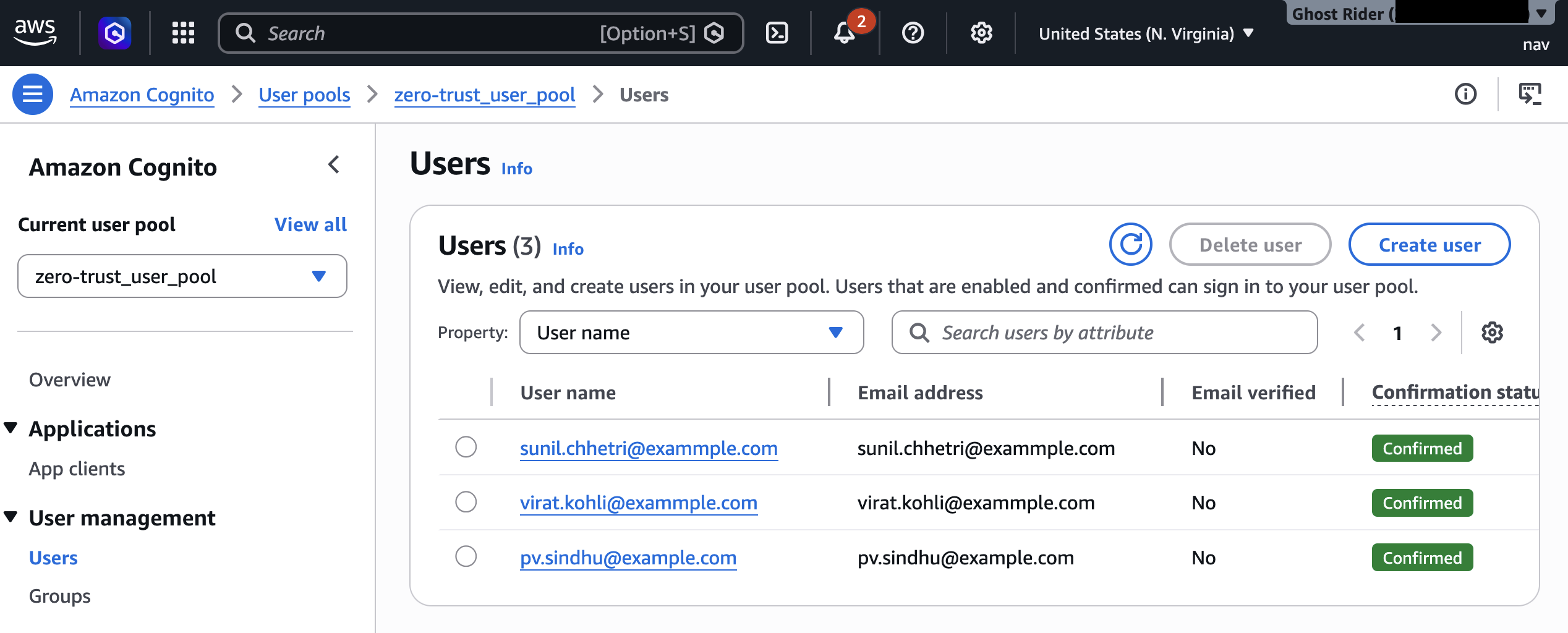
Task: Open the User pools breadcrumb link
Action: pyautogui.click(x=304, y=94)
